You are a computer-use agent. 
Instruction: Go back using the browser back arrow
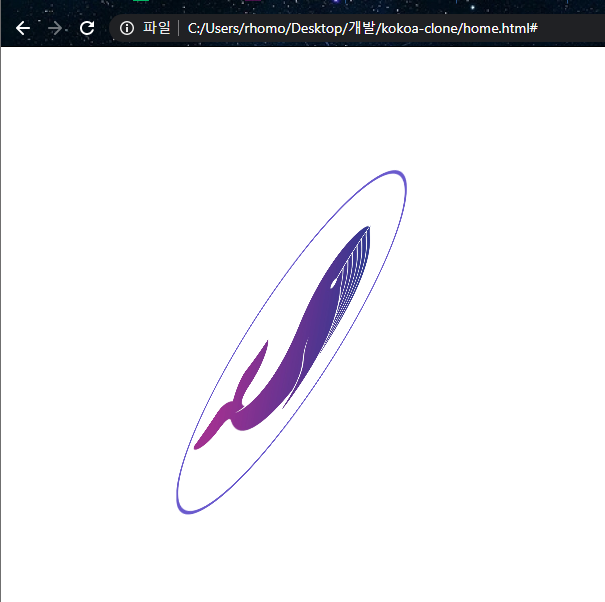(x=23, y=28)
